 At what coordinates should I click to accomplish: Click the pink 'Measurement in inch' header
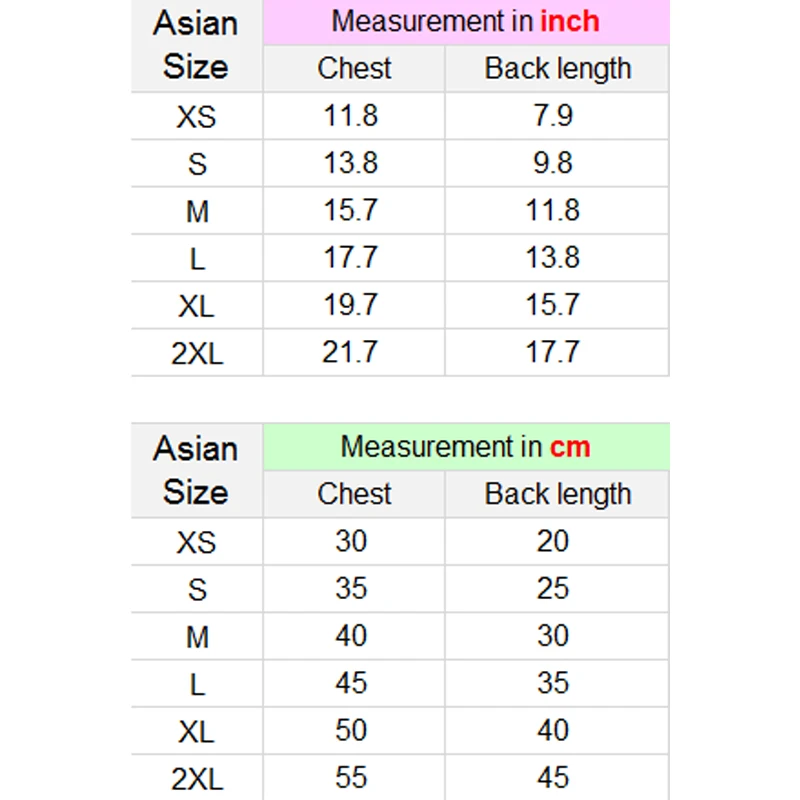click(x=466, y=22)
